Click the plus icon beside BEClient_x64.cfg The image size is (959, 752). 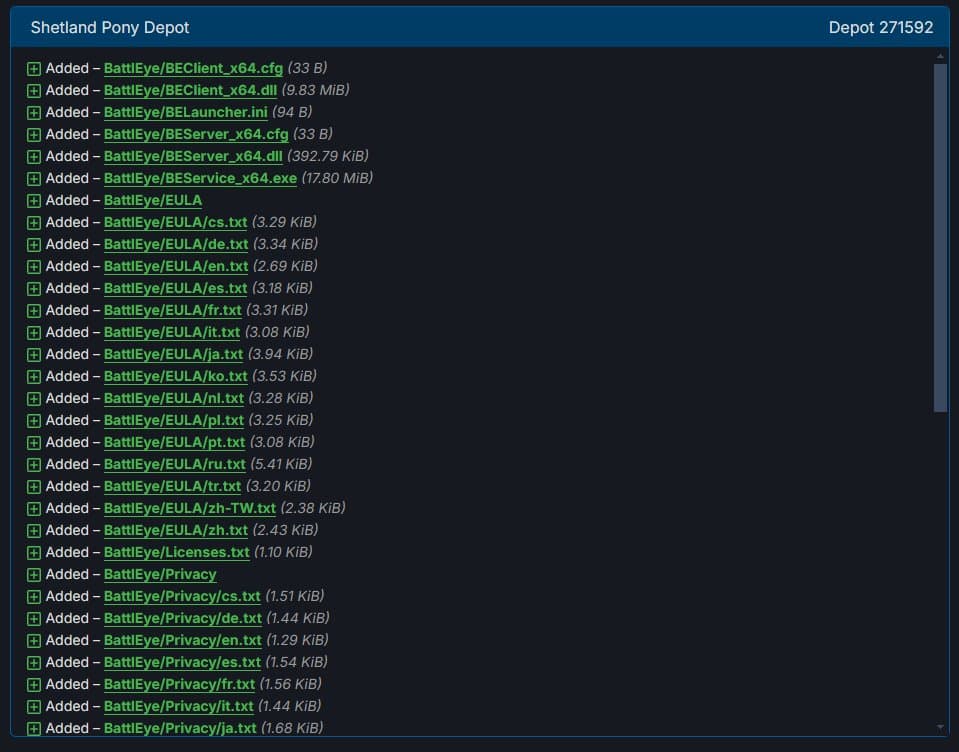coord(34,68)
